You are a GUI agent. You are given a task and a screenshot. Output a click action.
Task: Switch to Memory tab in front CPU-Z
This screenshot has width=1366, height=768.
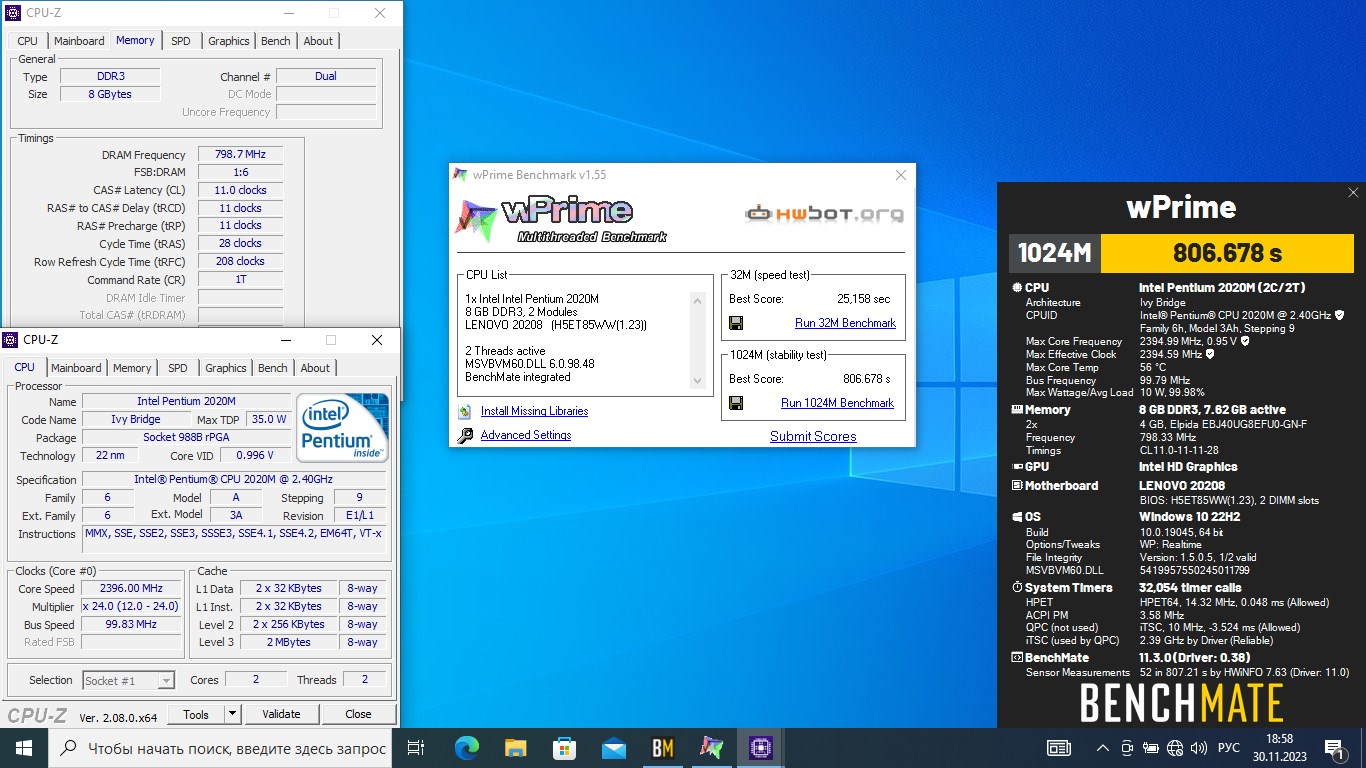tap(132, 368)
